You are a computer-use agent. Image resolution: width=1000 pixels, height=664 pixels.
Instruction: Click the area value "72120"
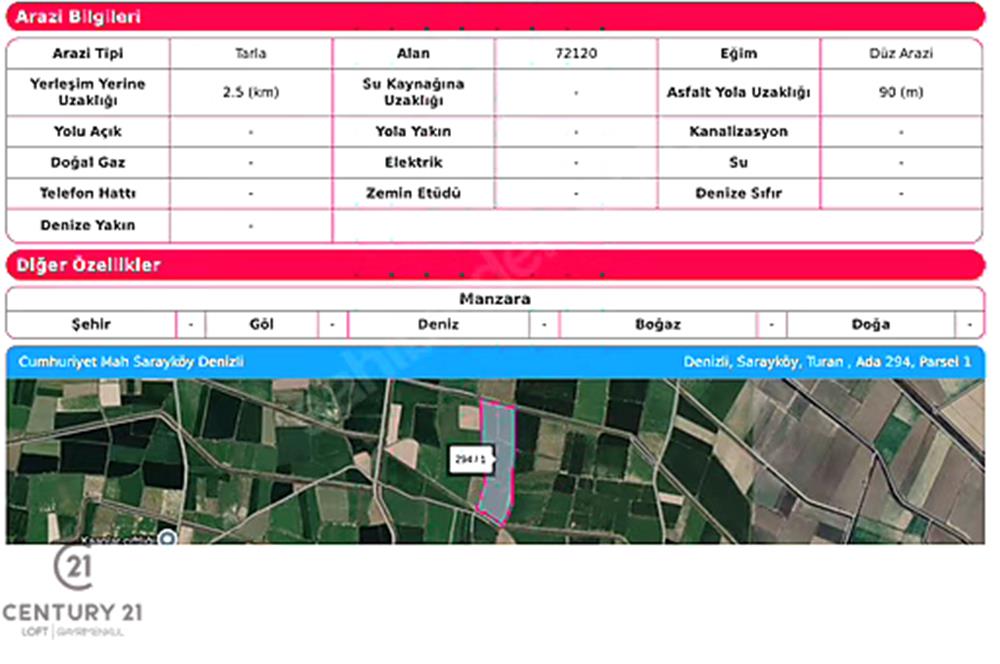[576, 54]
